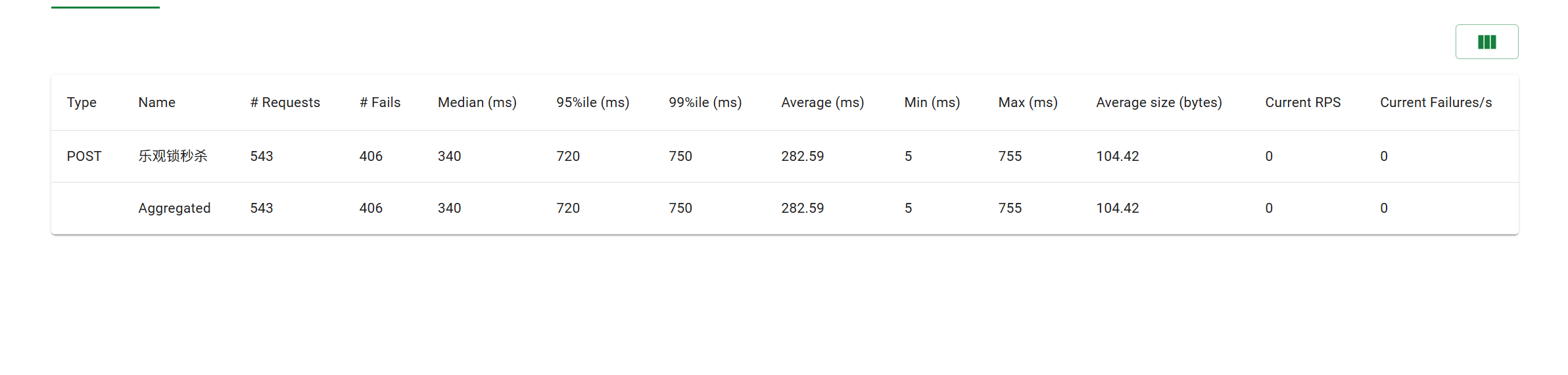Sort by 95%ile (ms) header

(x=592, y=102)
